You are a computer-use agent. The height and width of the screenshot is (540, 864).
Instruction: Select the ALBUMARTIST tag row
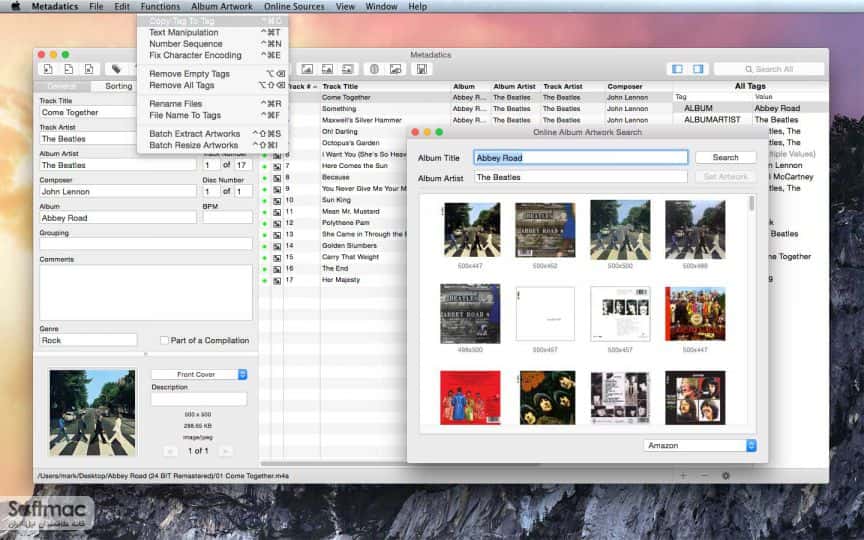[x=750, y=120]
